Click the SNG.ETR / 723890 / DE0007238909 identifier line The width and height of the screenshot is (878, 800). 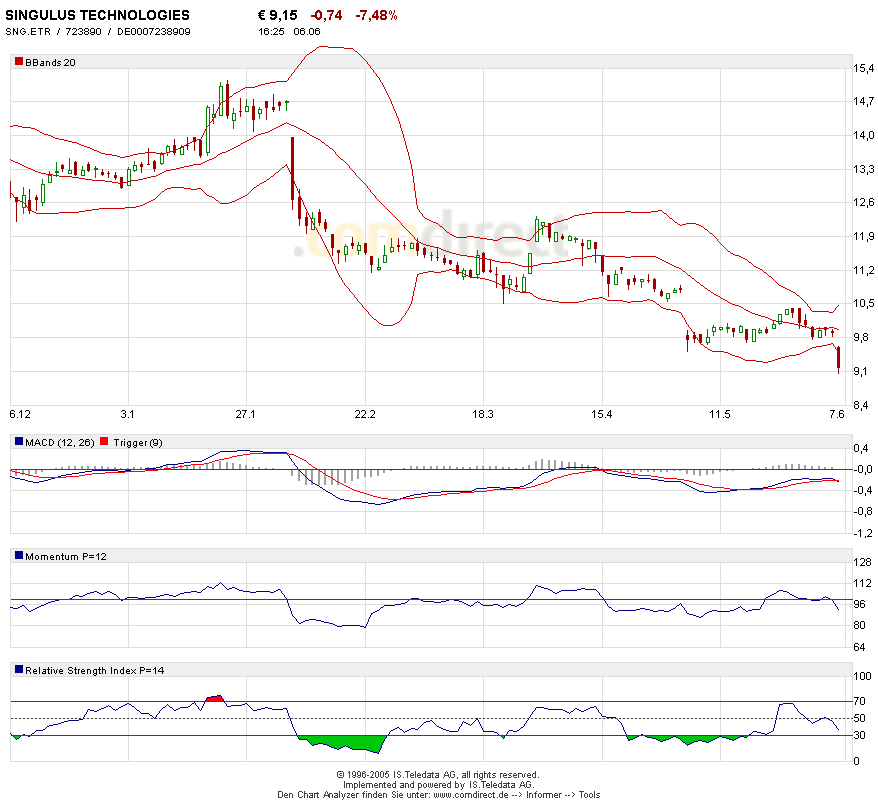98,31
